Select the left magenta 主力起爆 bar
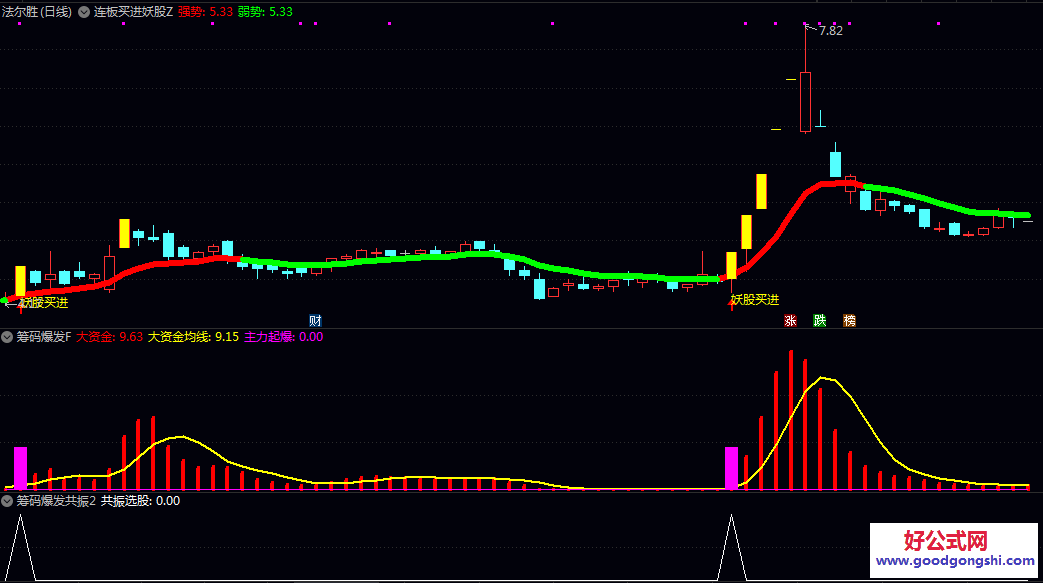Screen dimensions: 1043x583 click(21, 469)
